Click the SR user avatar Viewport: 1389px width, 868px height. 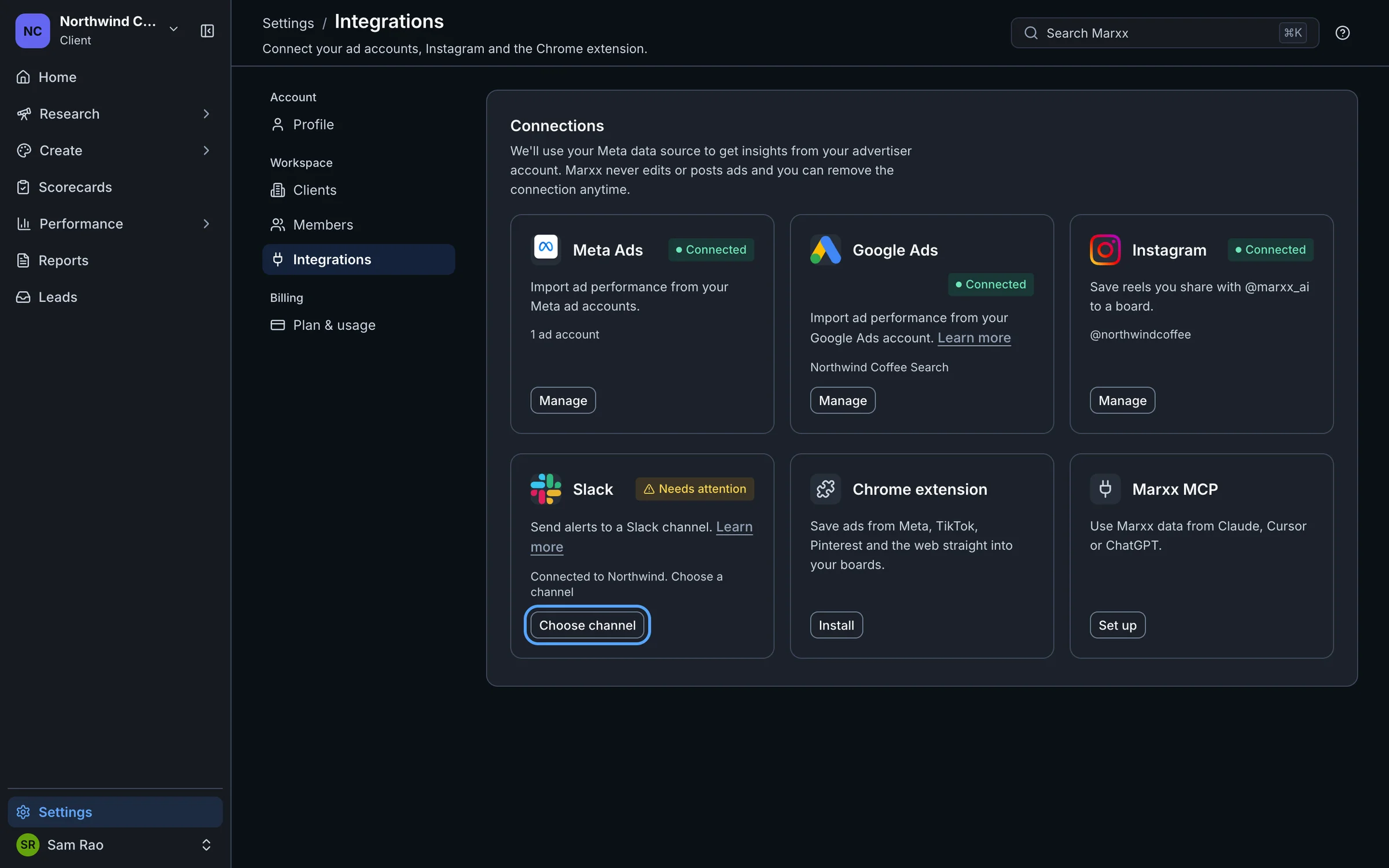tap(28, 845)
